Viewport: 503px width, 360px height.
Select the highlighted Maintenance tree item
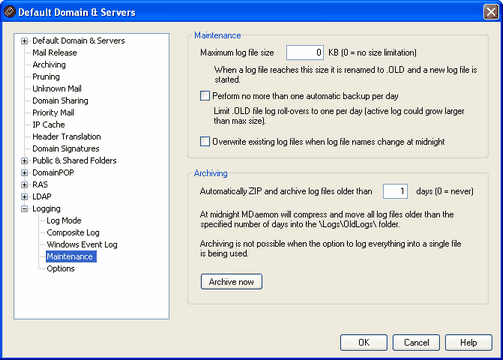click(x=71, y=257)
